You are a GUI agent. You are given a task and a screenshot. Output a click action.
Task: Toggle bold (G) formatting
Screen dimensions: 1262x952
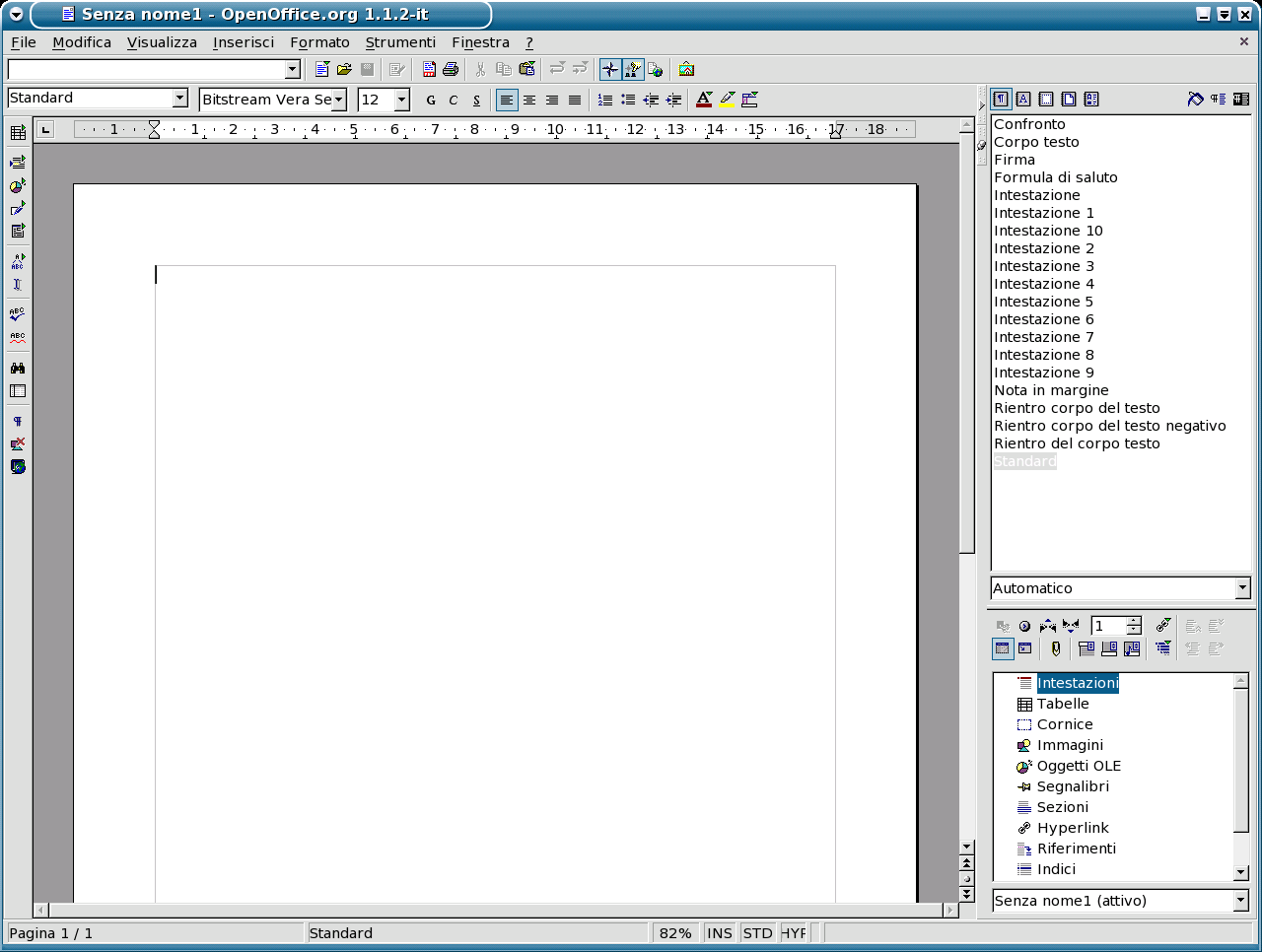pyautogui.click(x=431, y=100)
